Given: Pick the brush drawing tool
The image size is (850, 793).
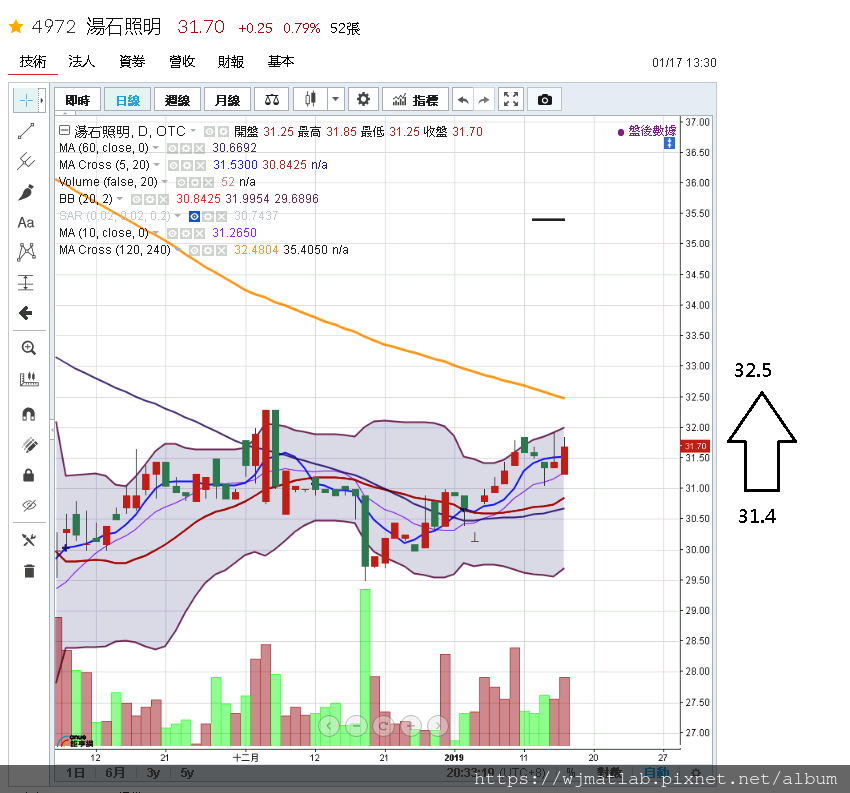Looking at the screenshot, I should coord(26,192).
